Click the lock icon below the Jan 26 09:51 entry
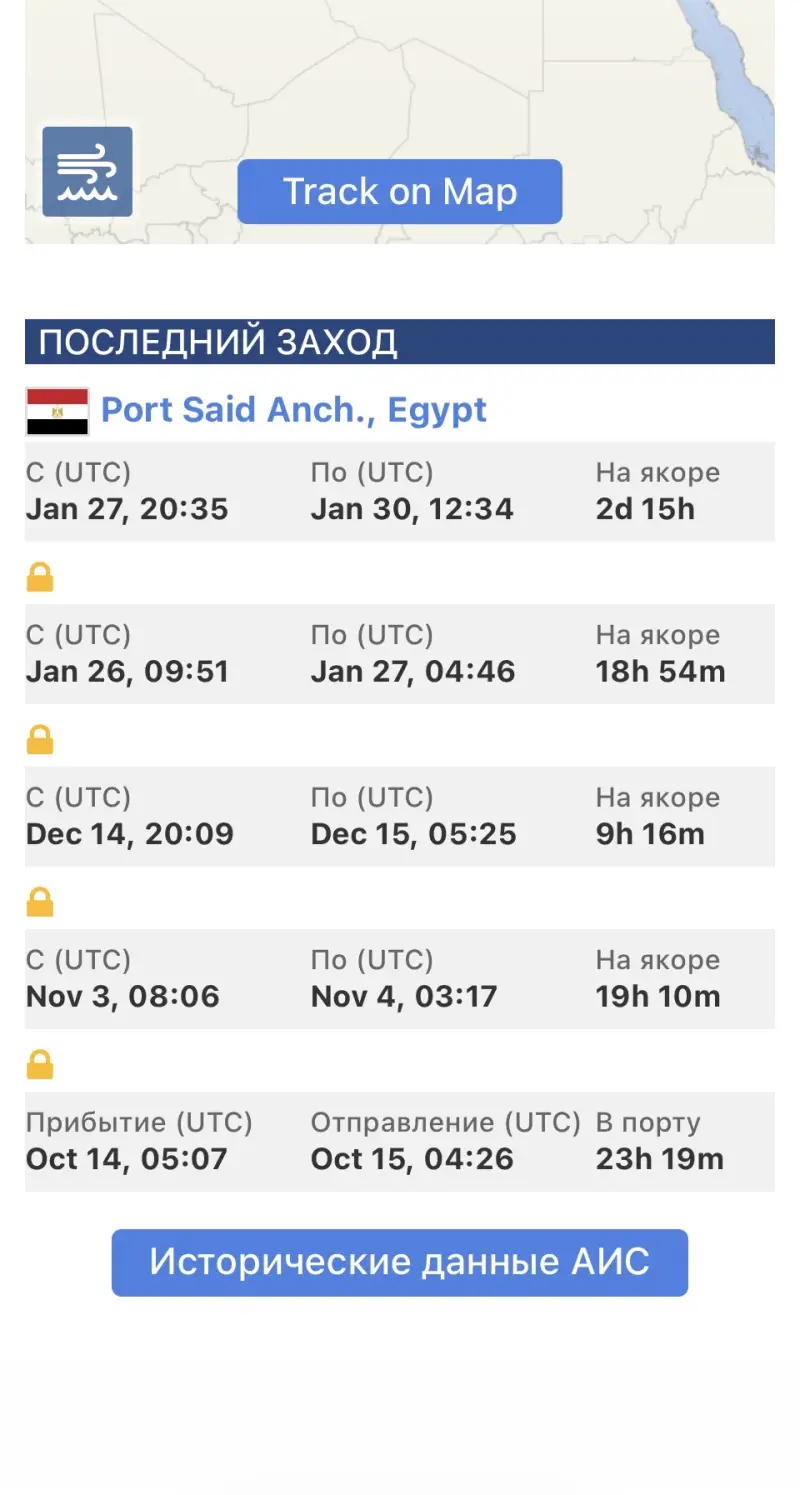The image size is (800, 1495). [40, 740]
